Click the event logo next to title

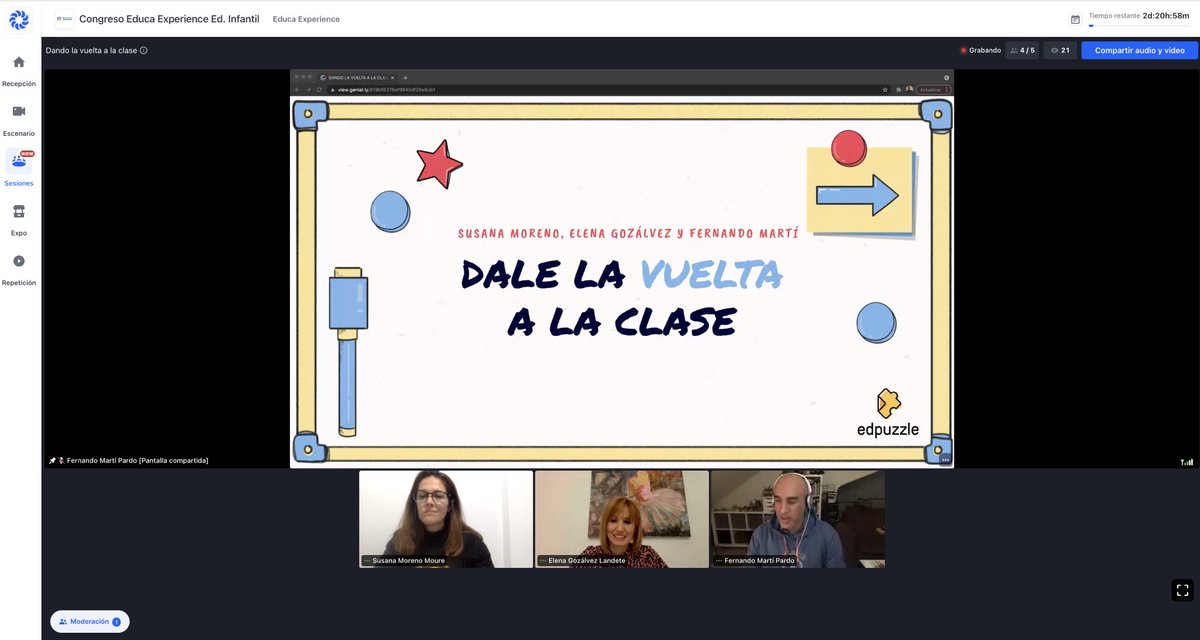(64, 19)
